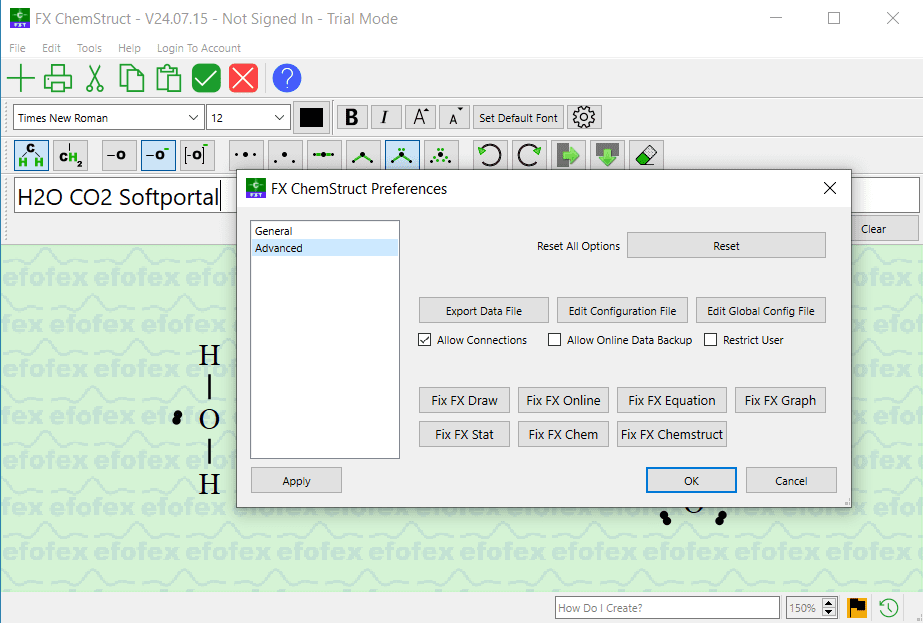Click the Print icon in toolbar

[x=58, y=78]
